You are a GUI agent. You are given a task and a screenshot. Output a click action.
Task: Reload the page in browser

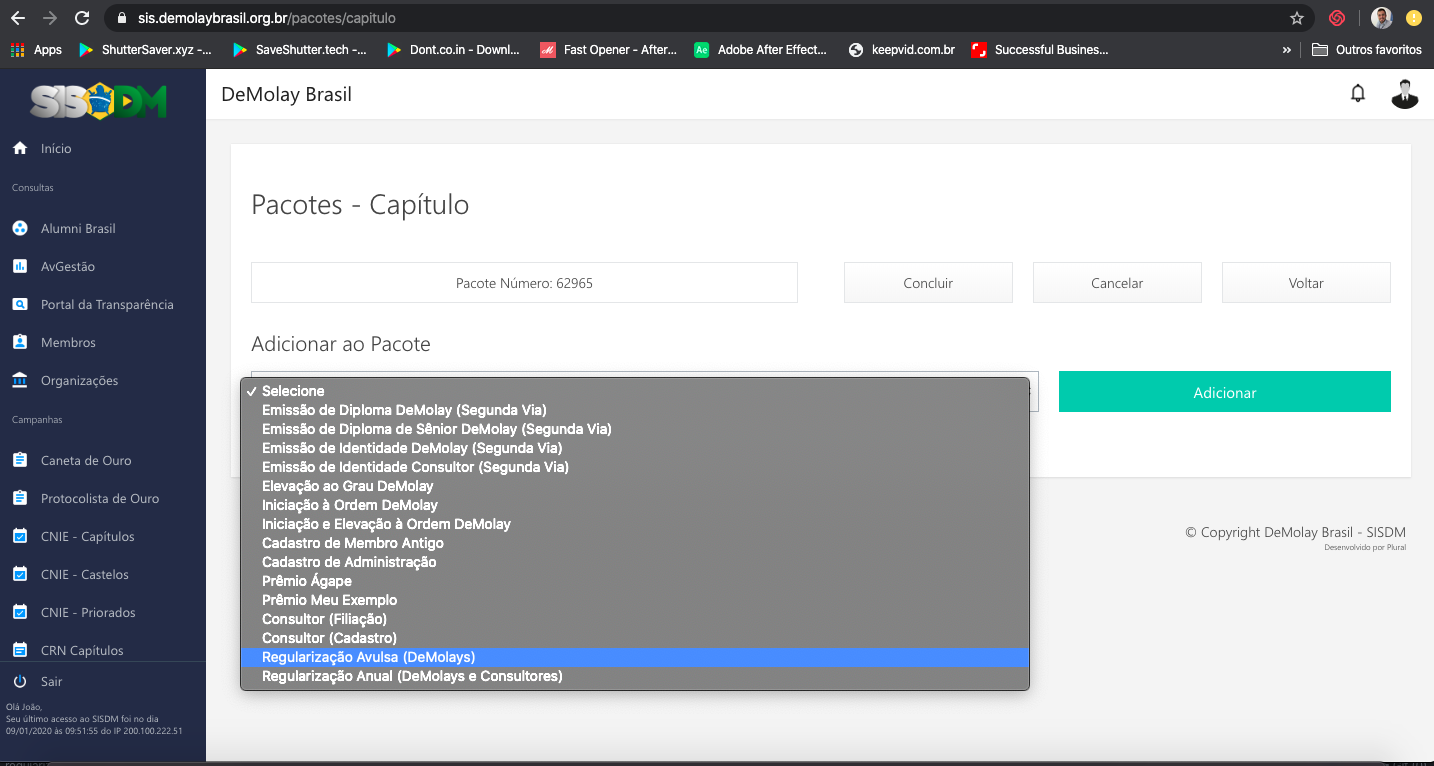pos(82,18)
